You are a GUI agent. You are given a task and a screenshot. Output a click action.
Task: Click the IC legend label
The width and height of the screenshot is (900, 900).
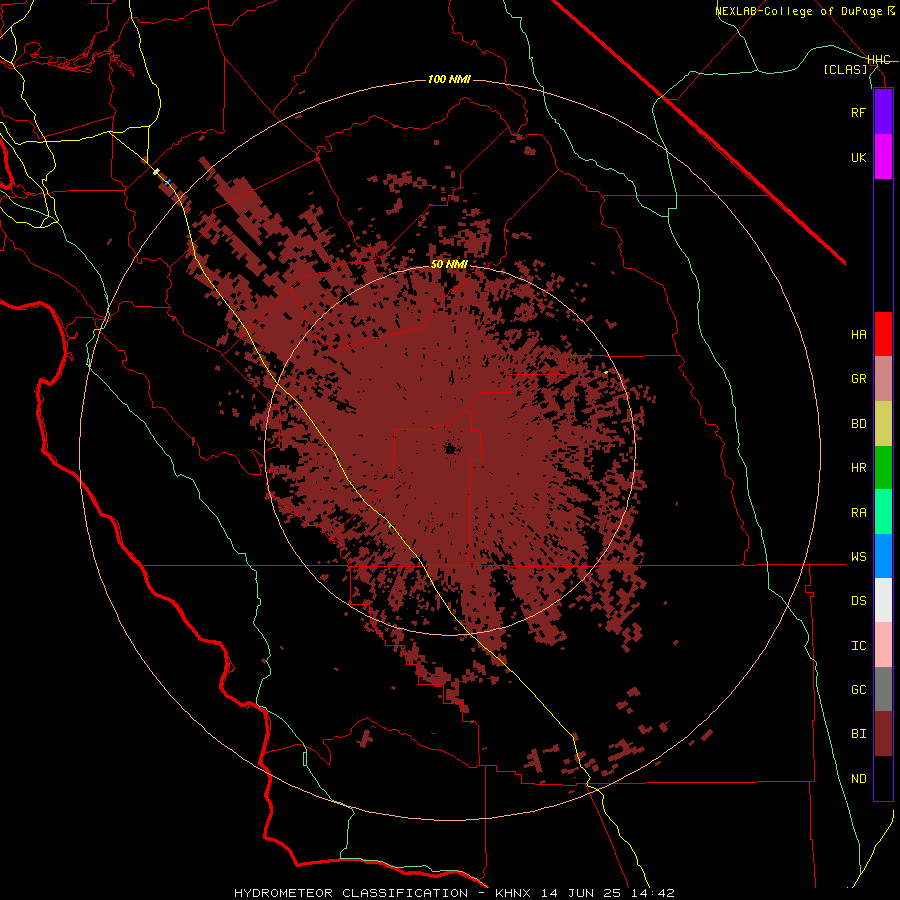(858, 646)
